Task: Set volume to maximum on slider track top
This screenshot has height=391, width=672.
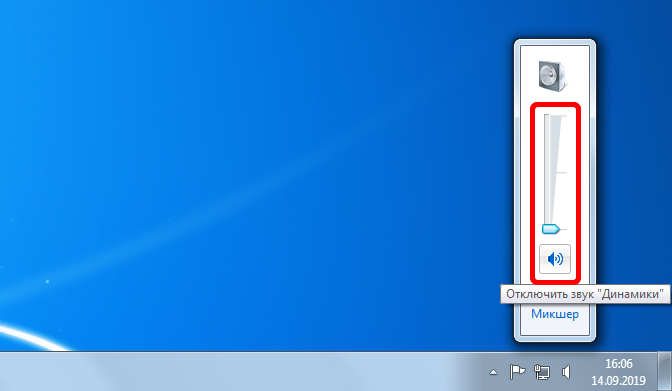Action: pyautogui.click(x=547, y=116)
